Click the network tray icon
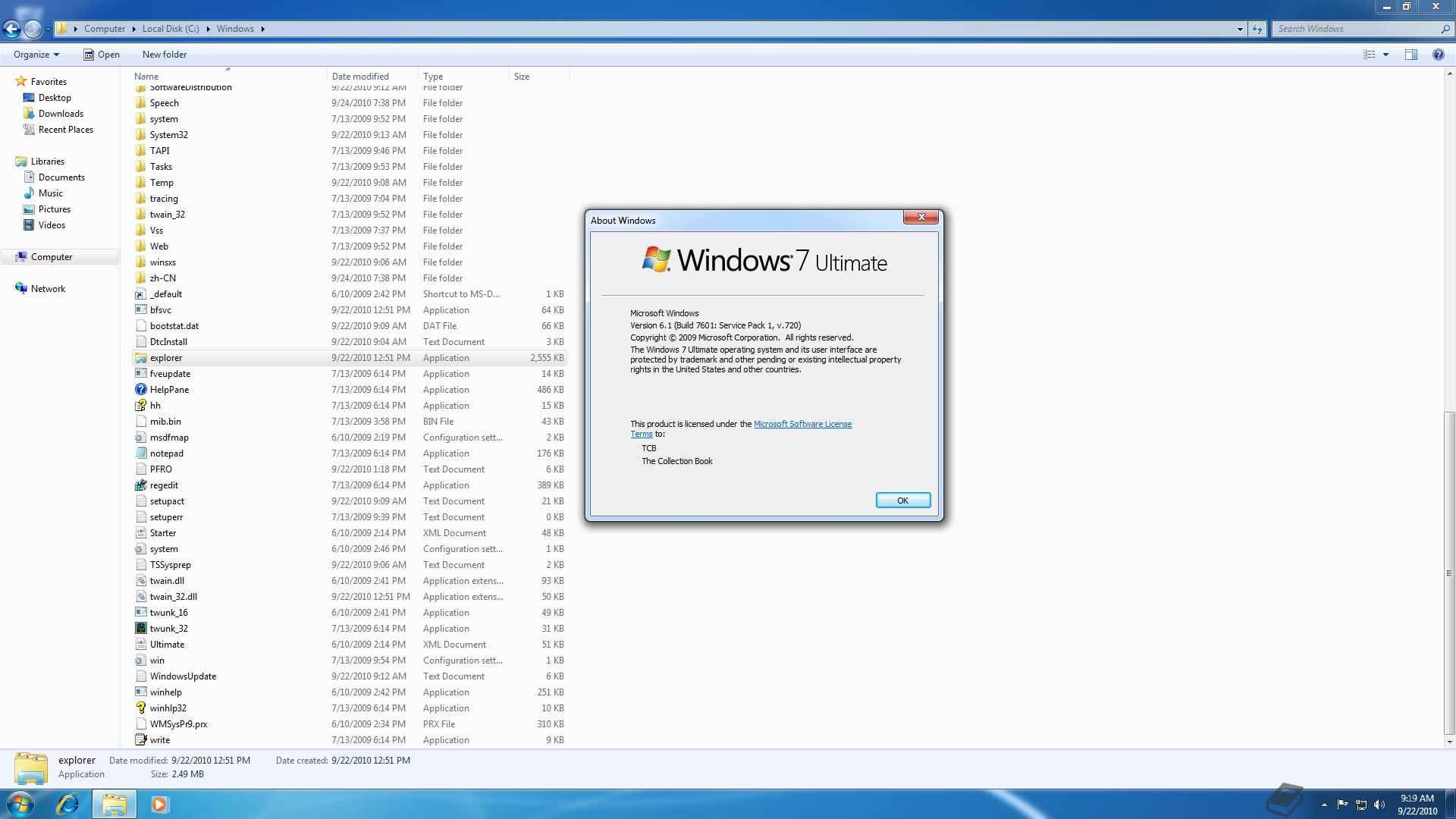The width and height of the screenshot is (1456, 819). pyautogui.click(x=1361, y=805)
